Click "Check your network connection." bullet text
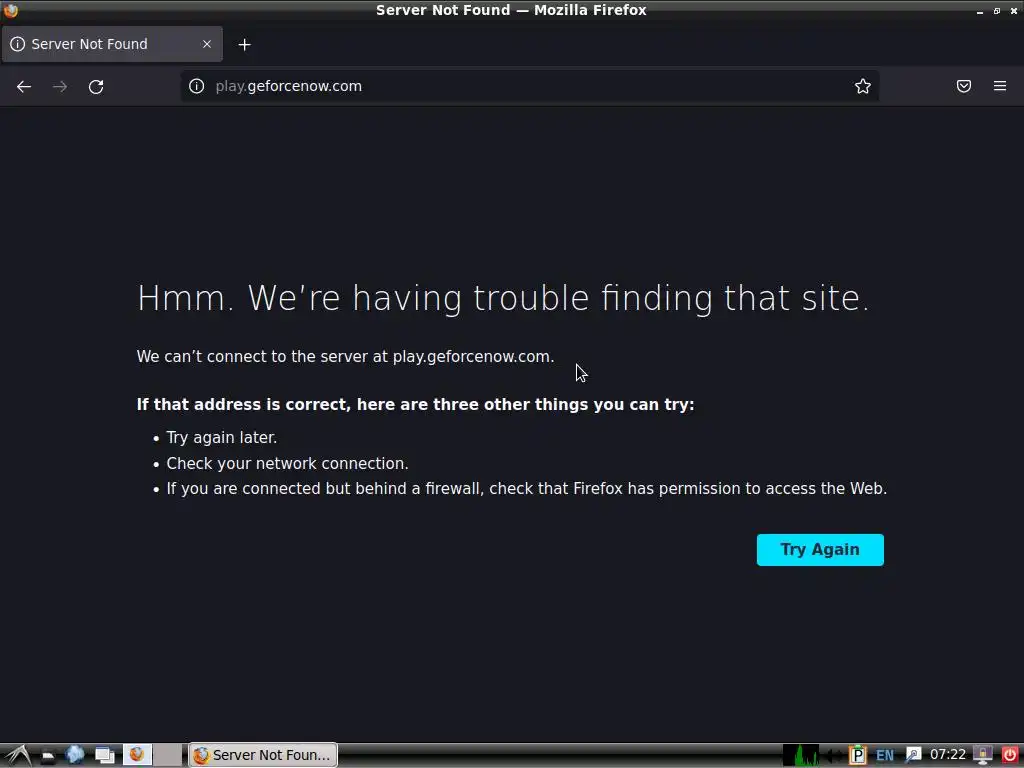The width and height of the screenshot is (1024, 768). pos(287,464)
